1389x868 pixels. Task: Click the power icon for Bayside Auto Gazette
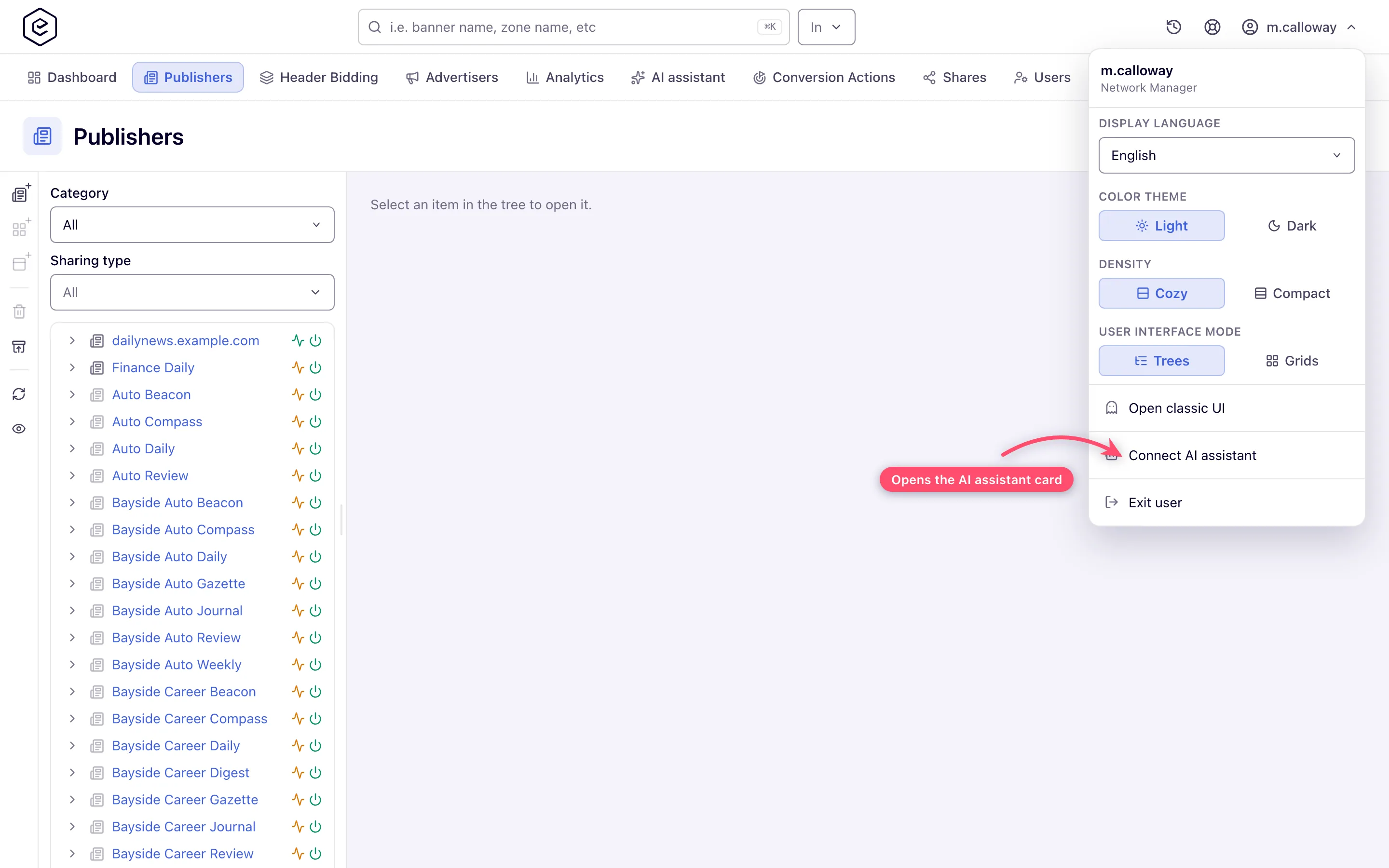click(315, 583)
